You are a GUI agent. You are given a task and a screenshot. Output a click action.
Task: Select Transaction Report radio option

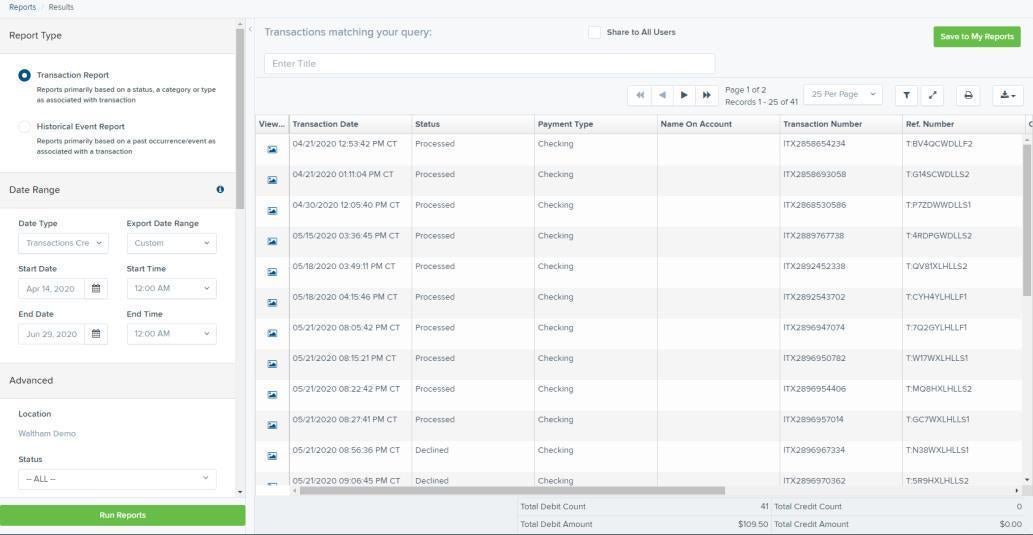coord(24,76)
